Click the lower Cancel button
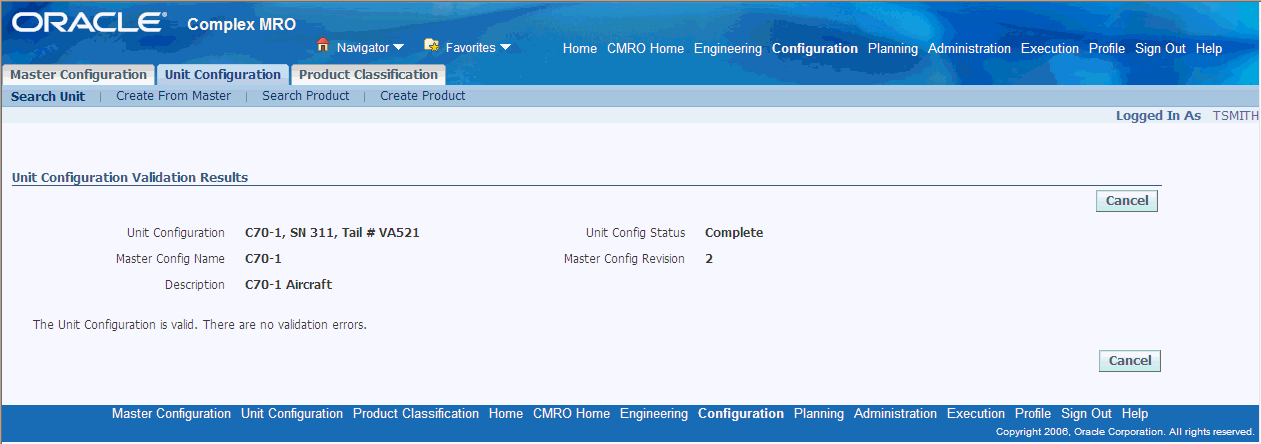The width and height of the screenshot is (1261, 444). (1129, 361)
